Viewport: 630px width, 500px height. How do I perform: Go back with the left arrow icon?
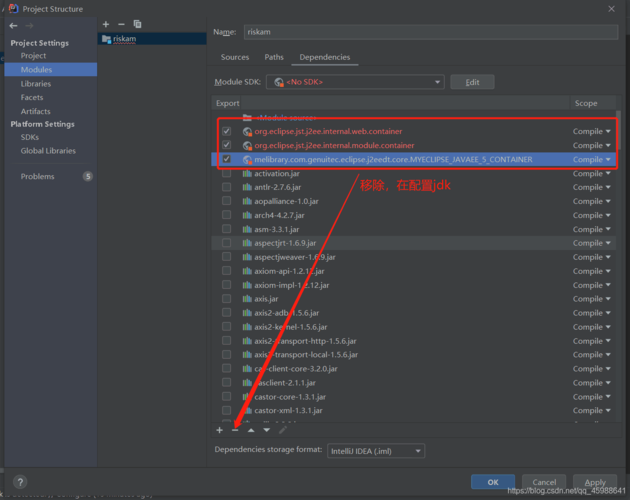tap(13, 26)
